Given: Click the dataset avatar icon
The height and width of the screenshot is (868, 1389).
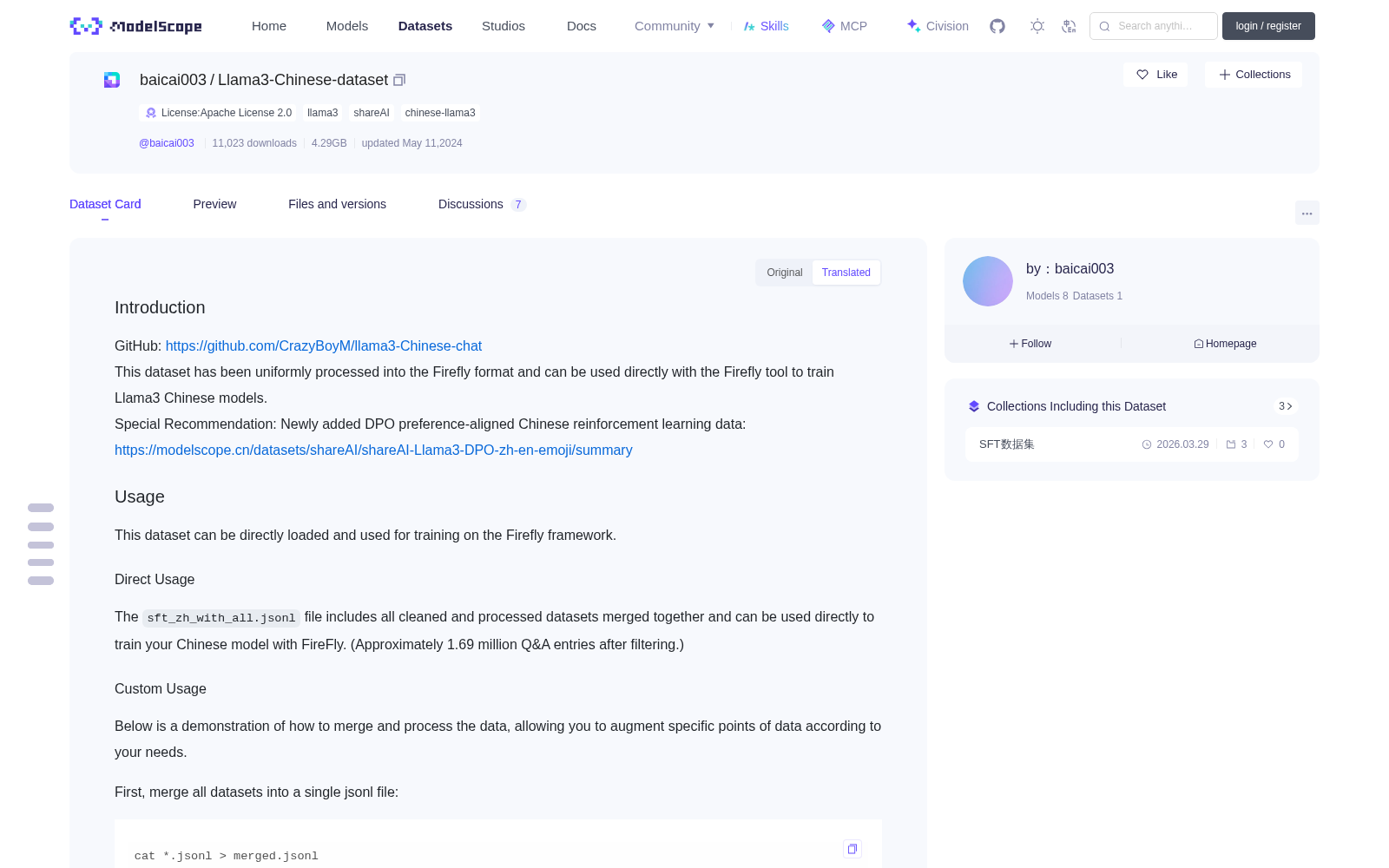Looking at the screenshot, I should coord(112,80).
